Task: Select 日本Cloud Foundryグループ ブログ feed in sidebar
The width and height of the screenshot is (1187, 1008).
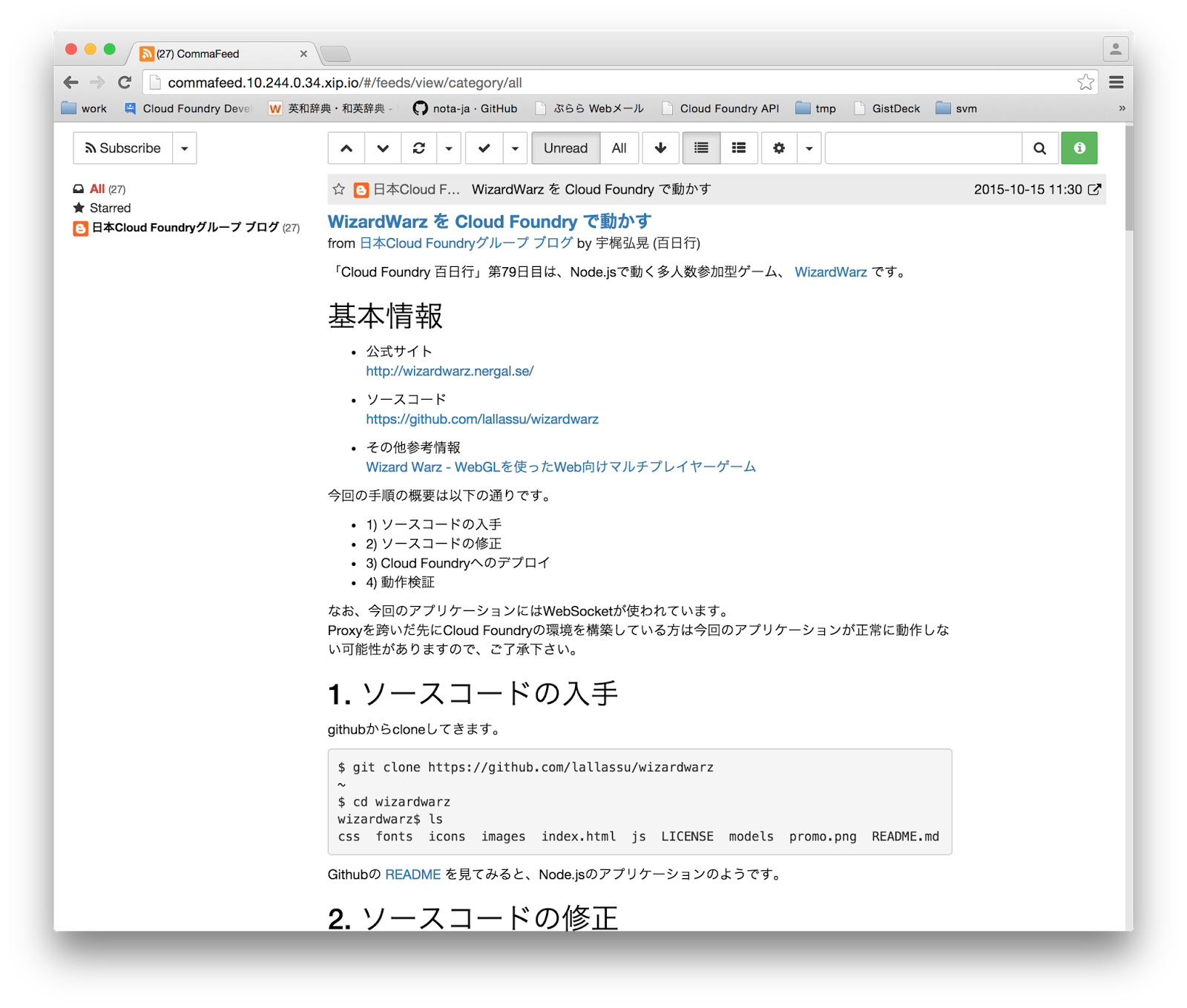Action: click(x=186, y=228)
